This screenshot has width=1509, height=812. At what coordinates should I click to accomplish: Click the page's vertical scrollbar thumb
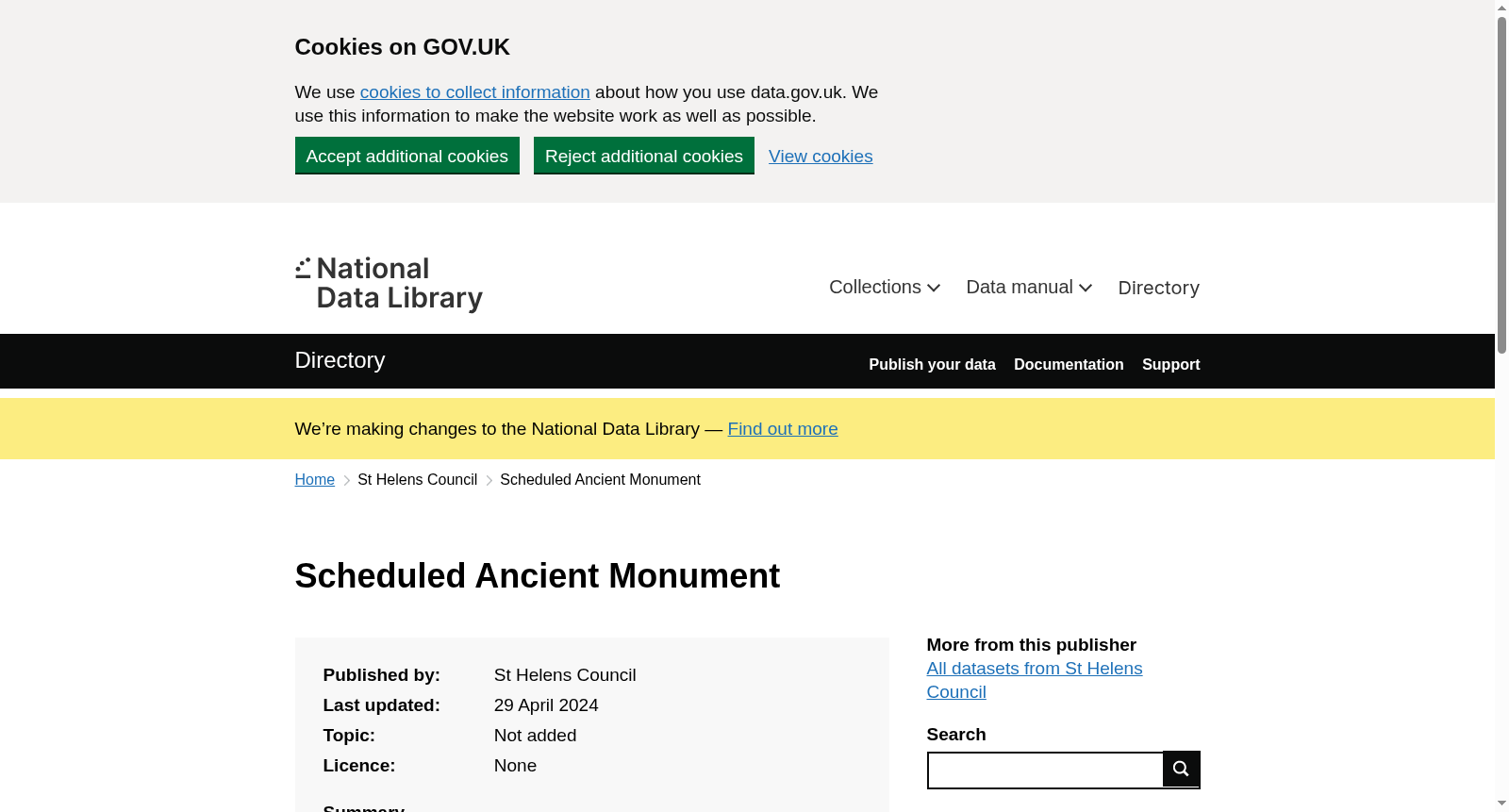point(1501,184)
